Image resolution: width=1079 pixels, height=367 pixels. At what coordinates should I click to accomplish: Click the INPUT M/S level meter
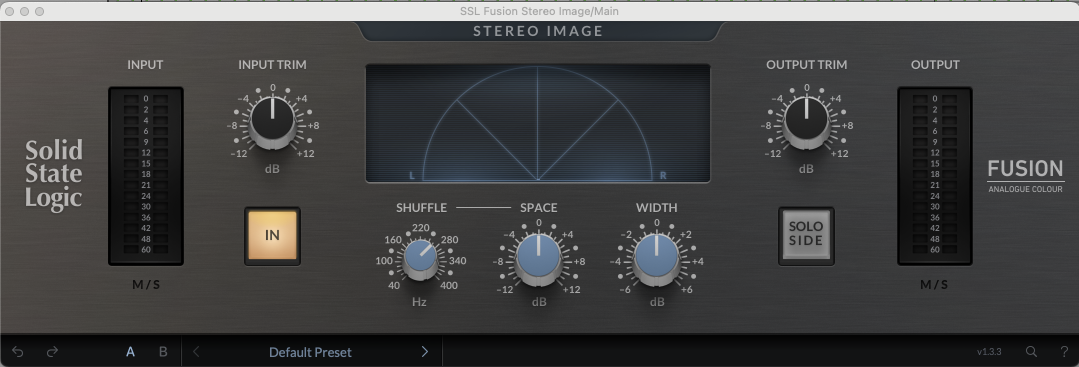pyautogui.click(x=146, y=176)
